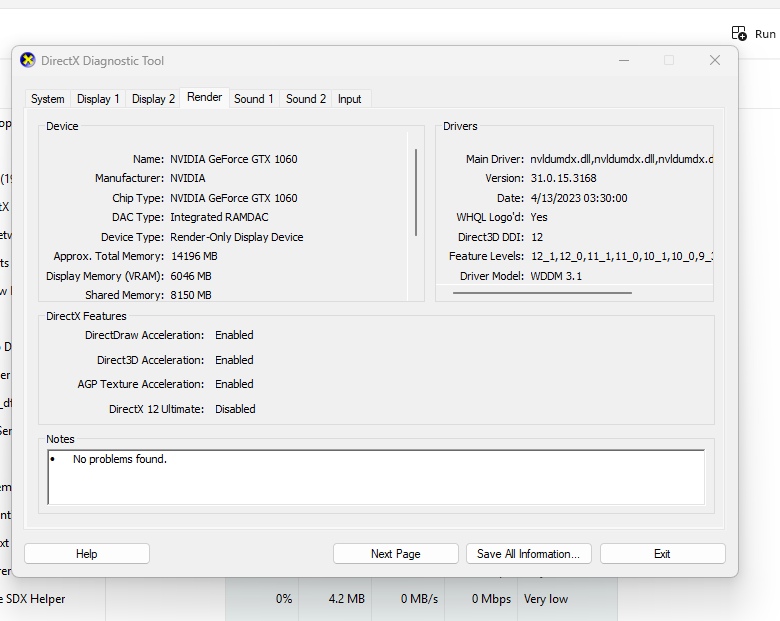Click the Run new task icon
This screenshot has height=621, width=780.
click(x=739, y=33)
